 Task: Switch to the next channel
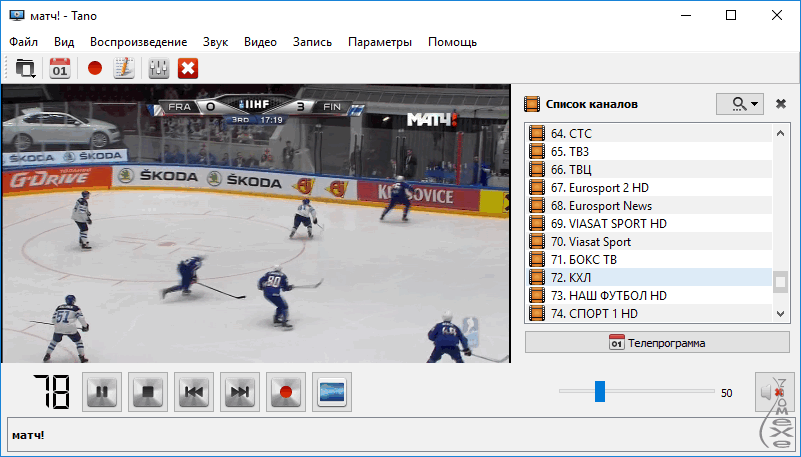[239, 392]
